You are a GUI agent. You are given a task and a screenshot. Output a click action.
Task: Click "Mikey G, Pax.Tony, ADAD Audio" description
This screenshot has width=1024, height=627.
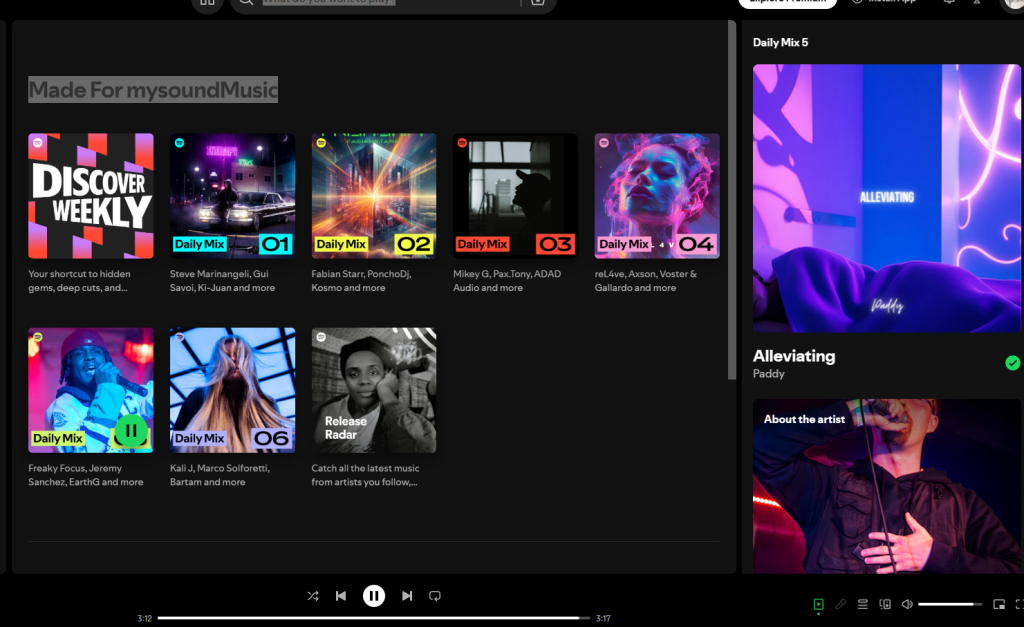coord(507,281)
